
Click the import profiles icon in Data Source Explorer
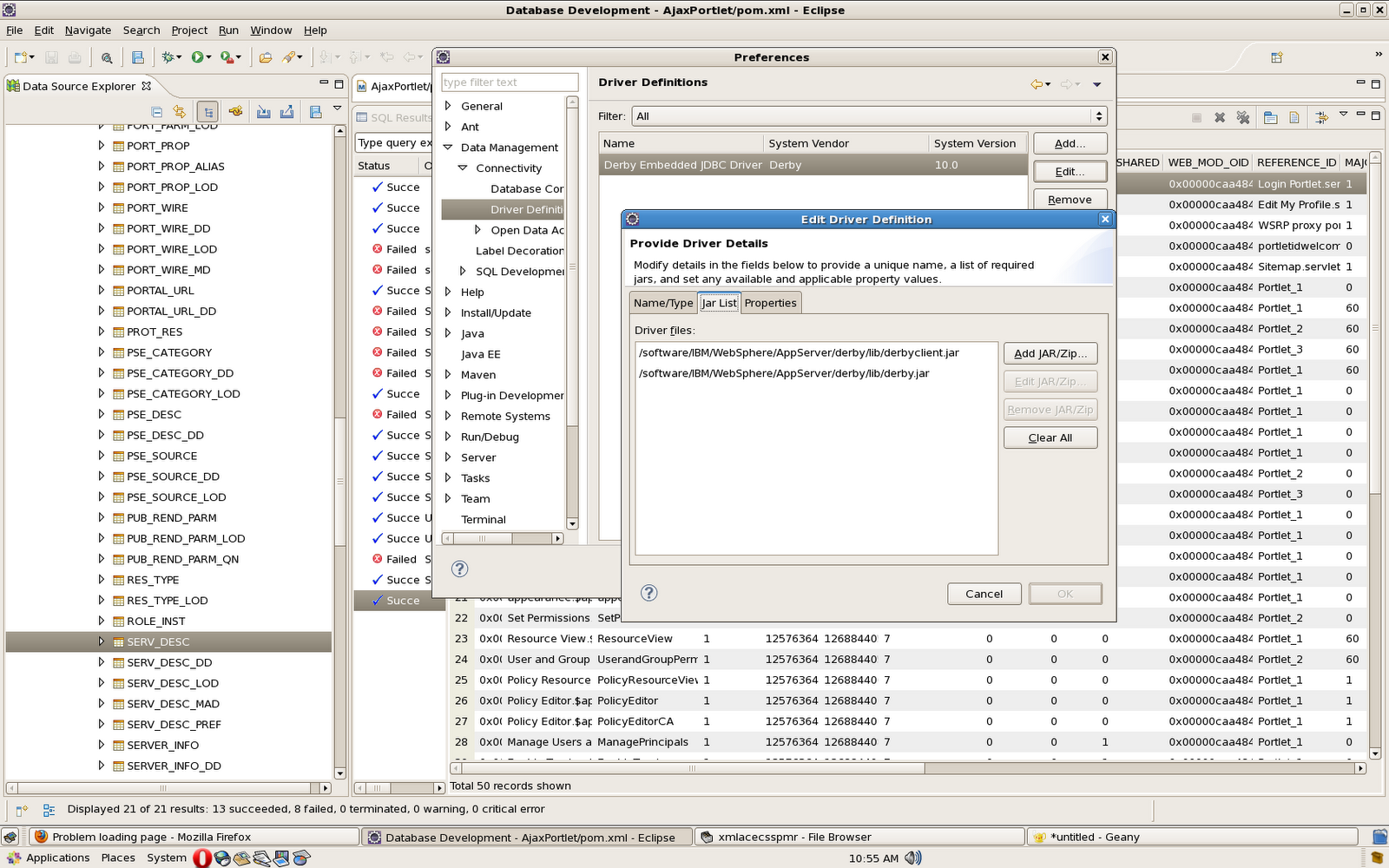(x=264, y=111)
